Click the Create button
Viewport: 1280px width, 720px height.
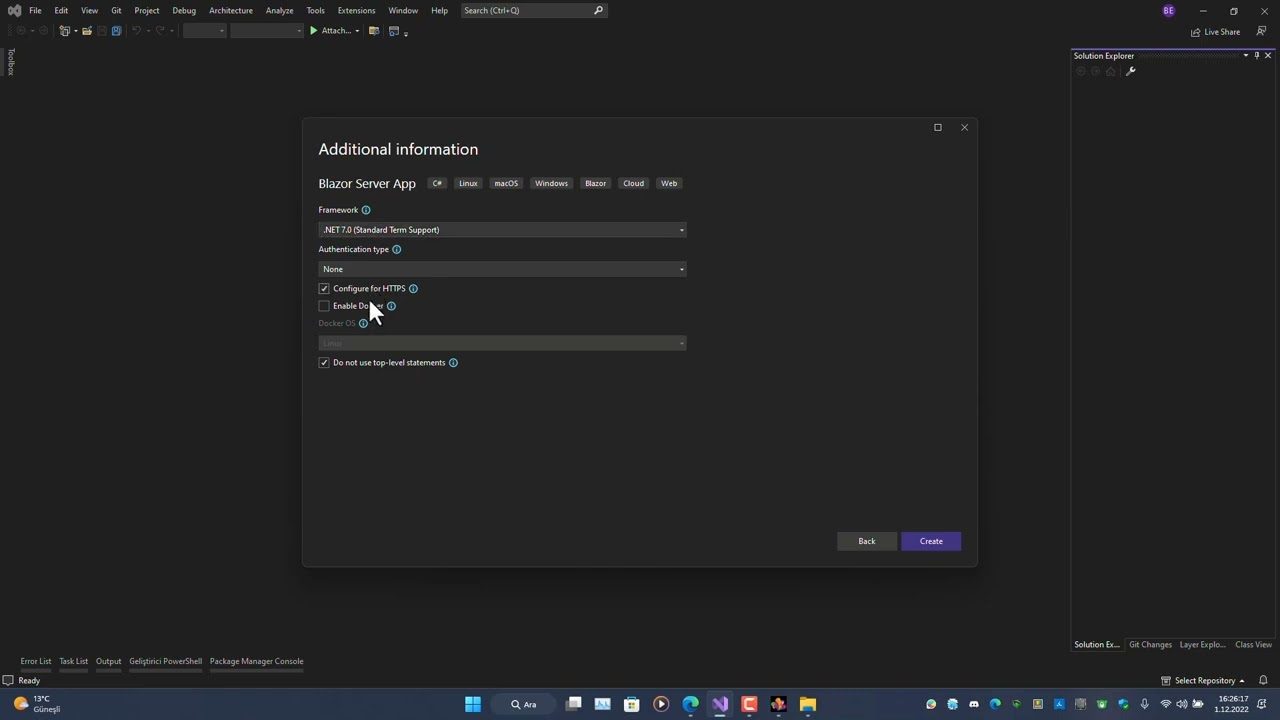[931, 541]
